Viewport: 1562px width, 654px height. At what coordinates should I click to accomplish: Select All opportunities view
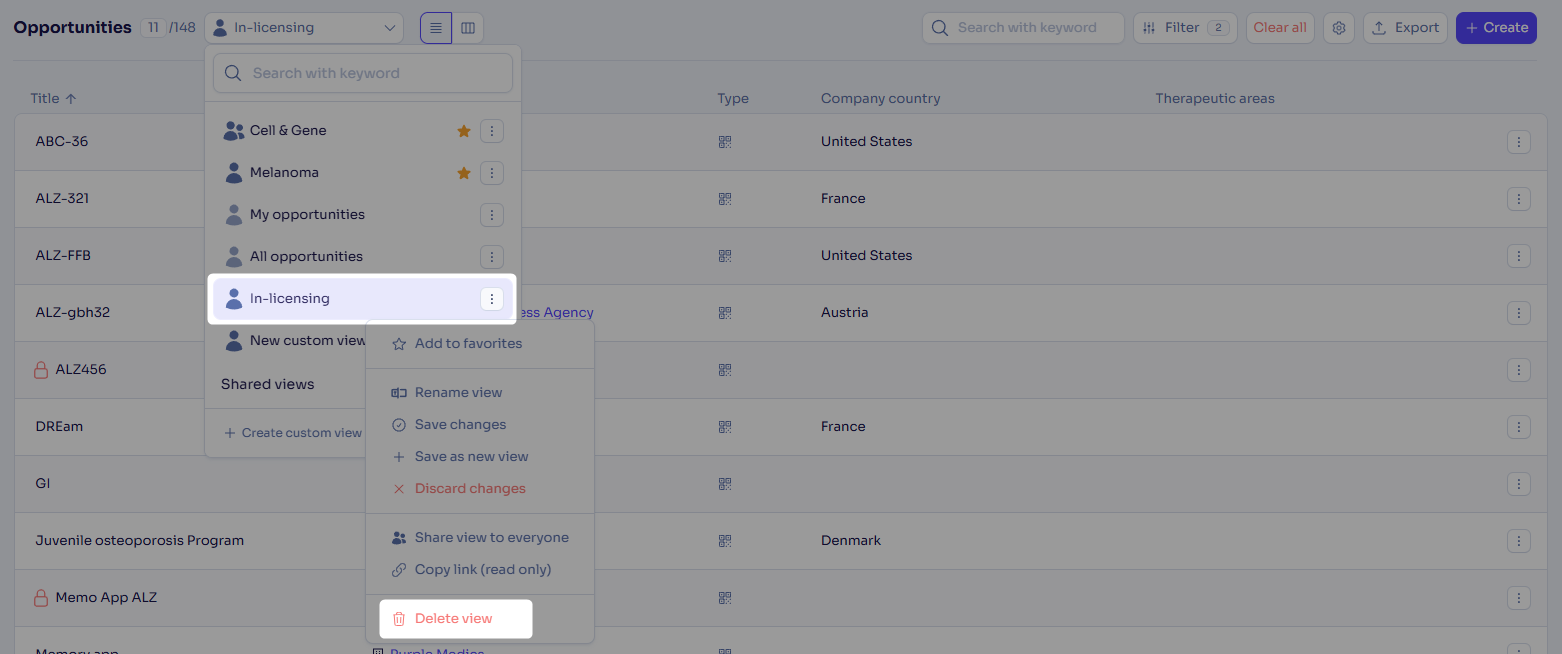[x=306, y=257]
